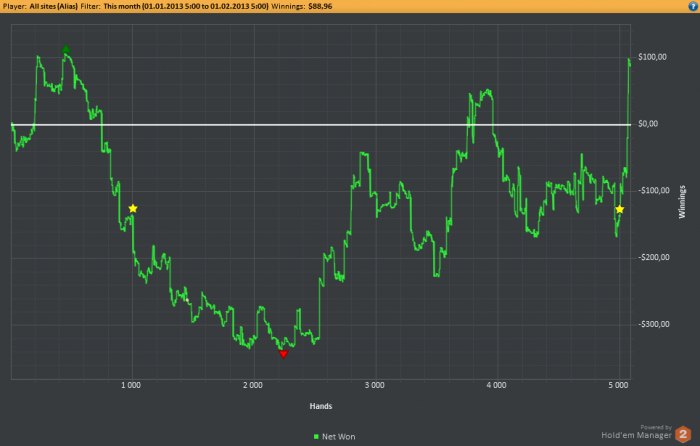Click the 3 000 hands tick label

click(374, 385)
